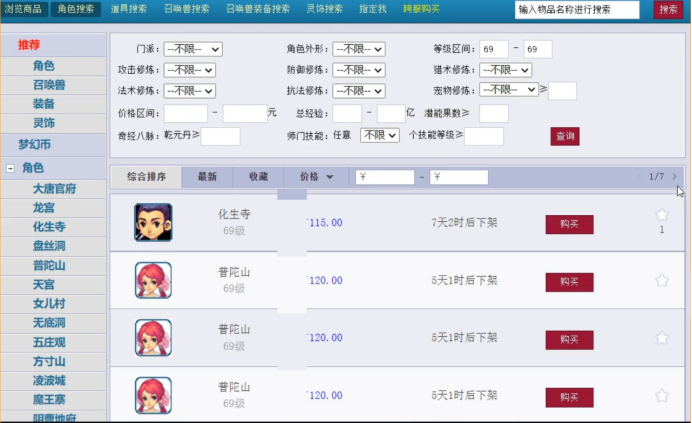
Task: Click 购买 for the 化生寺 listing
Action: [569, 224]
